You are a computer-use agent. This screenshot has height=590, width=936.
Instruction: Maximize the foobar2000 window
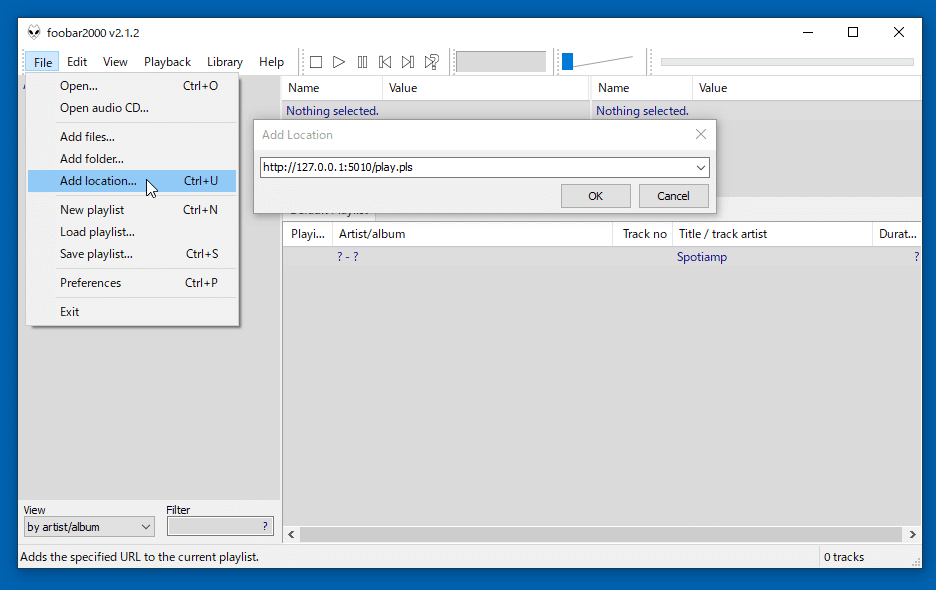click(x=853, y=32)
